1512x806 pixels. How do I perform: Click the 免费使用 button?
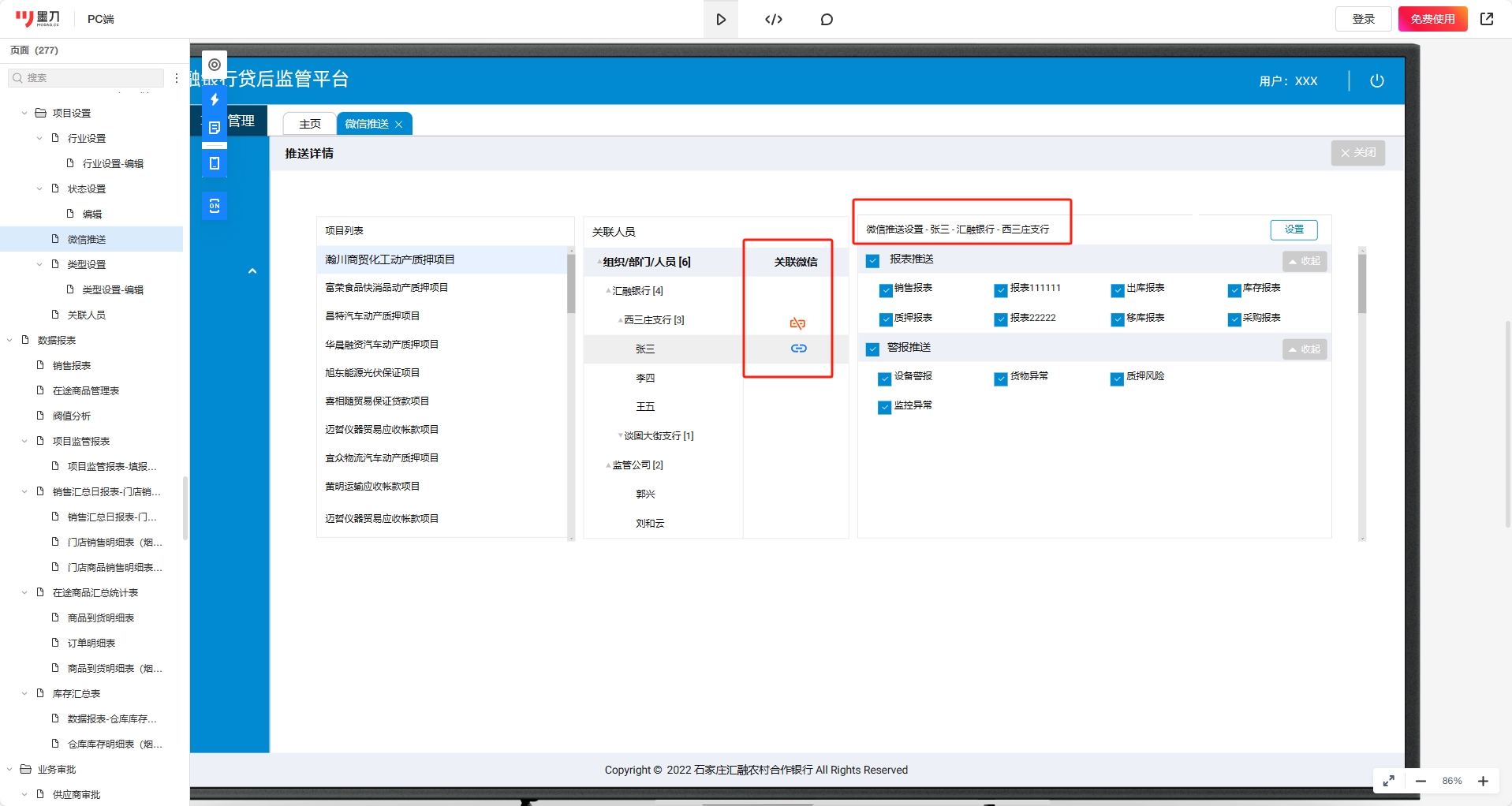1432,19
